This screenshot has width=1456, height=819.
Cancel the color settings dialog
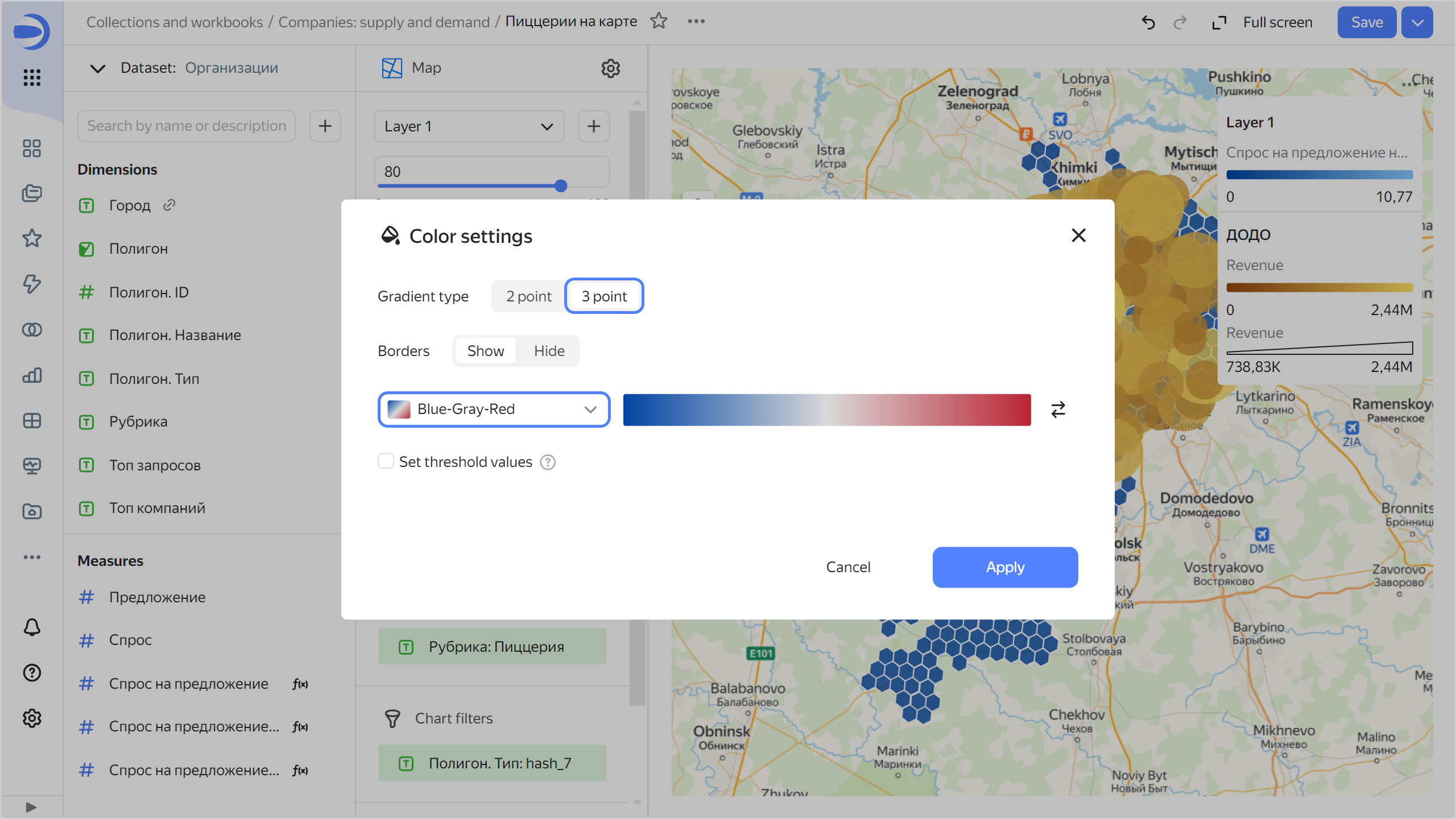[848, 567]
